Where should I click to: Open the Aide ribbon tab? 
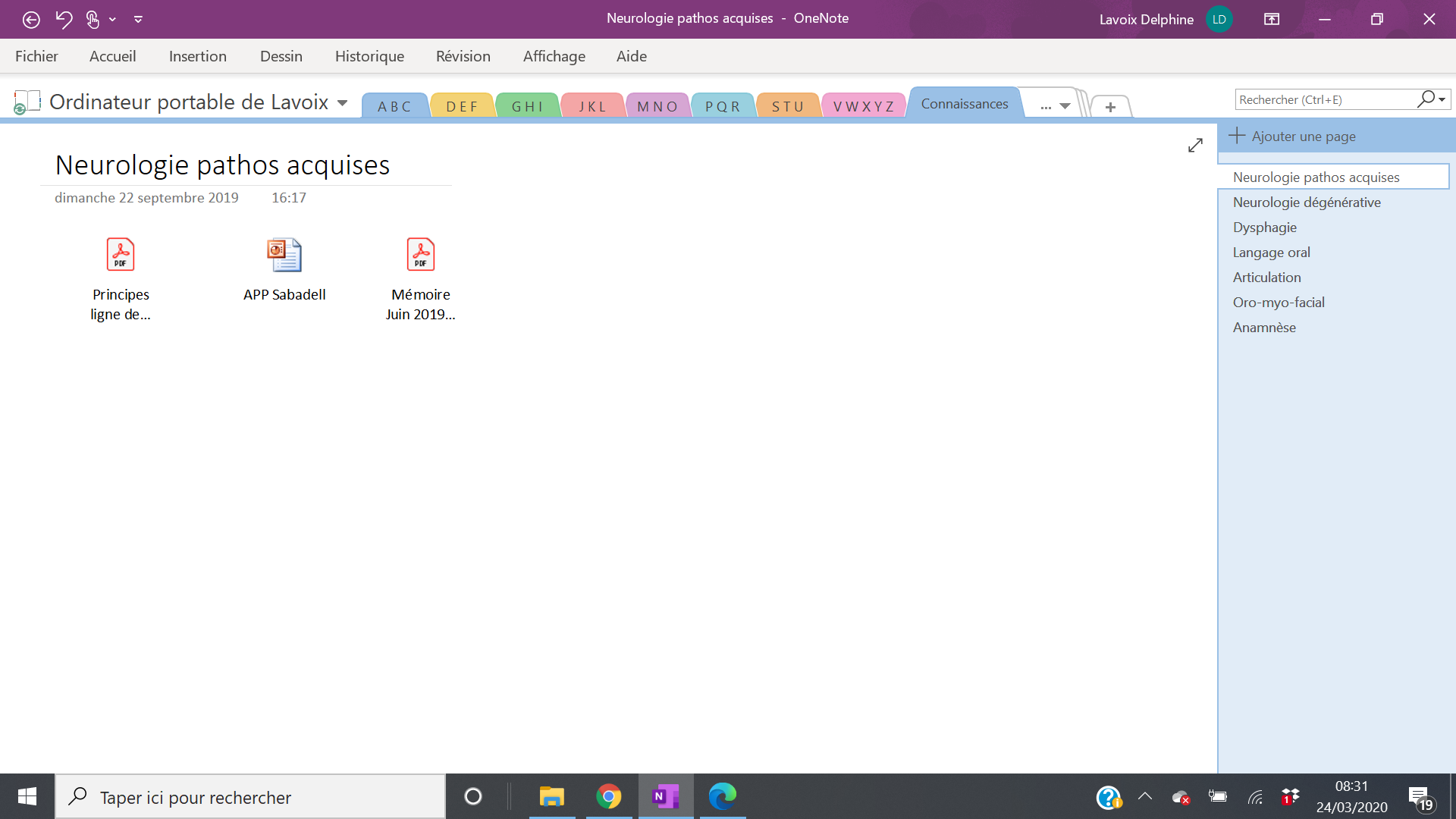(632, 56)
